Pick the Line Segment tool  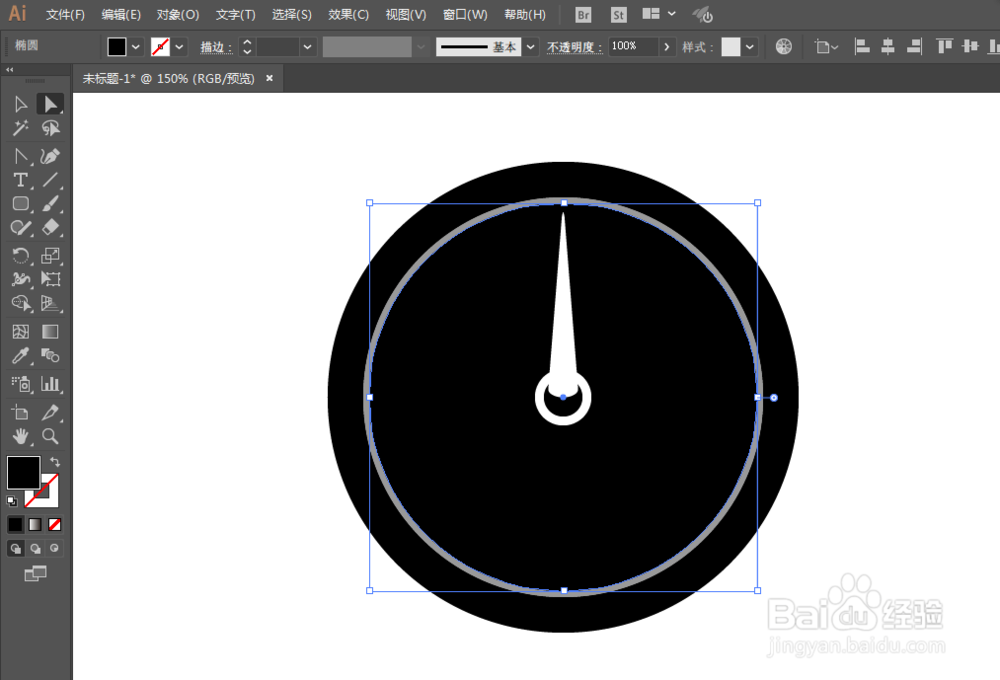pos(50,180)
